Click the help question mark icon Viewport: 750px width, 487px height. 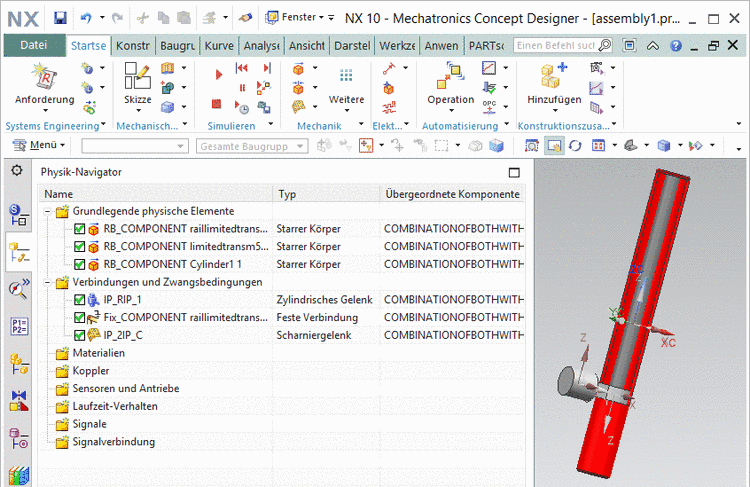coord(675,45)
